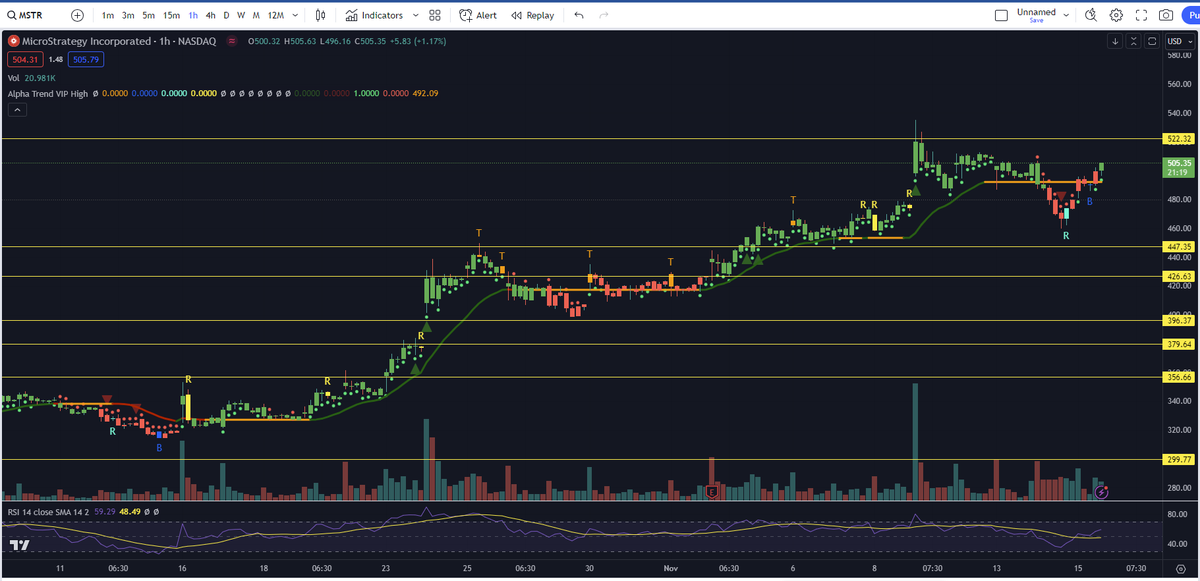Expand the favorite indicators dropdown arrow
The width and height of the screenshot is (1200, 581).
click(415, 15)
